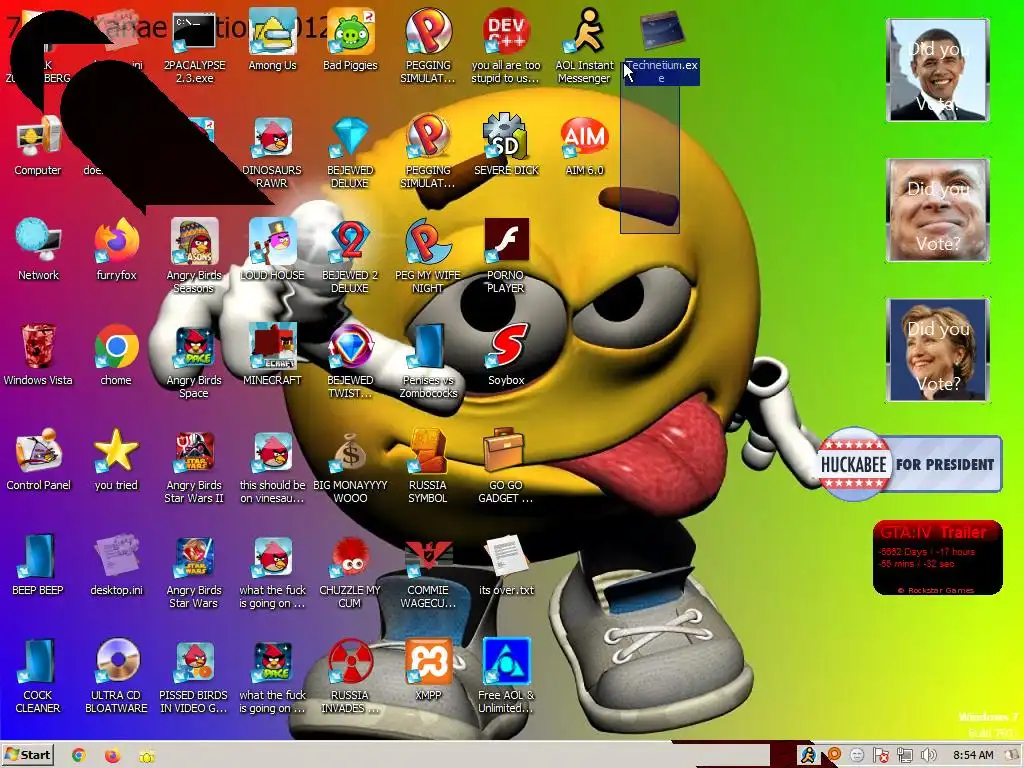The height and width of the screenshot is (768, 1024).
Task: Launch the AIM 6.0 desktop icon
Action: point(584,145)
